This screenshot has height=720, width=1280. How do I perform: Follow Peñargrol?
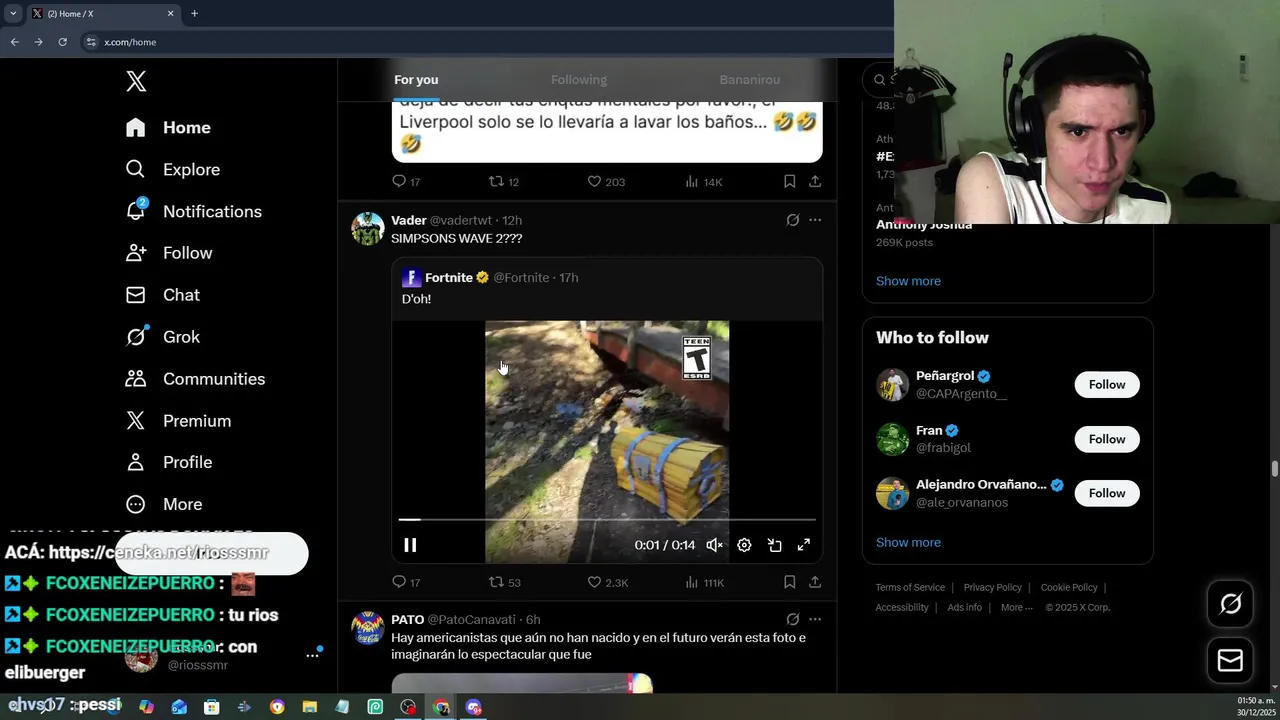pyautogui.click(x=1107, y=385)
